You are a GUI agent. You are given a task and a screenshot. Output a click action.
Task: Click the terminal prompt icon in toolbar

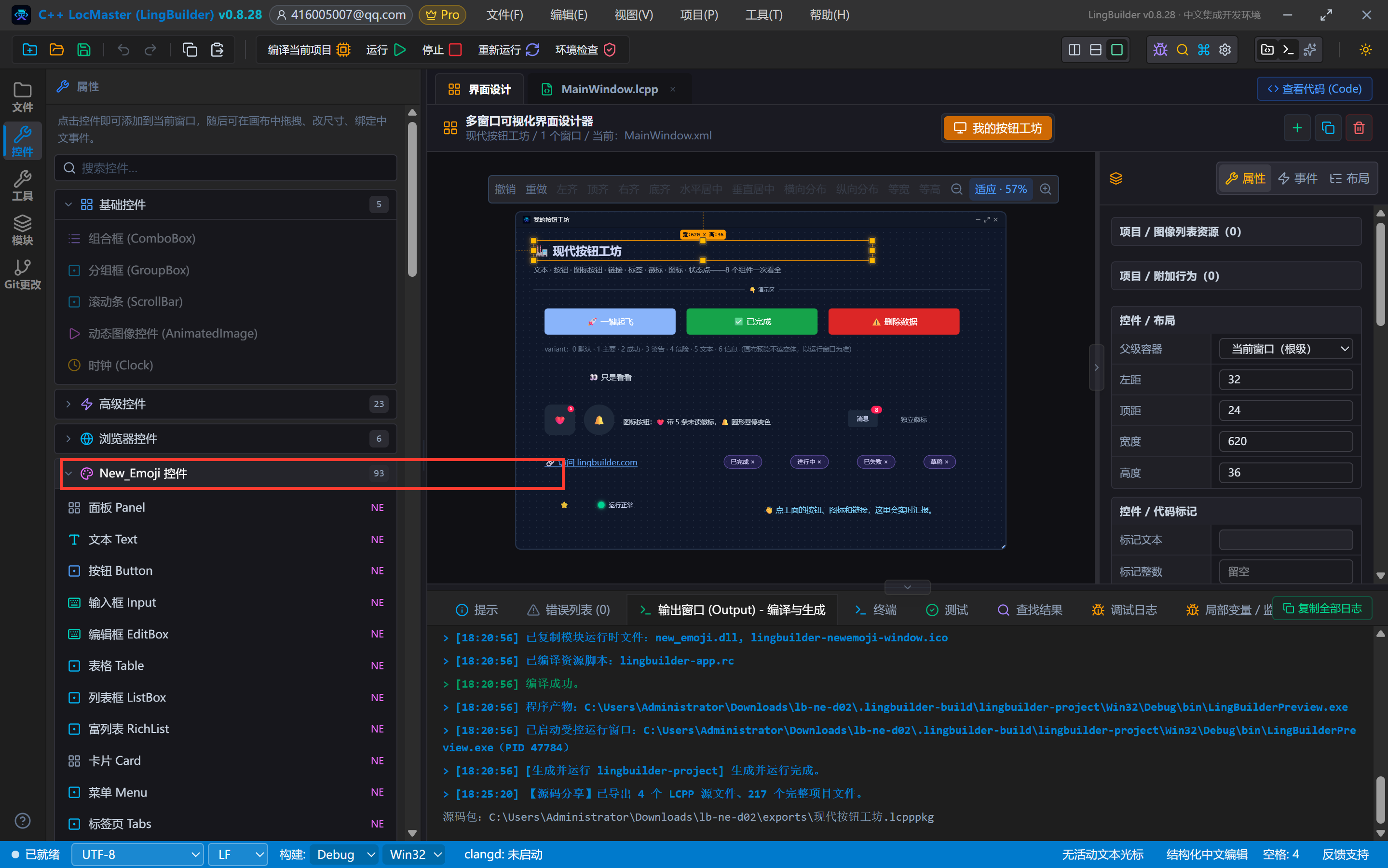(1288, 50)
